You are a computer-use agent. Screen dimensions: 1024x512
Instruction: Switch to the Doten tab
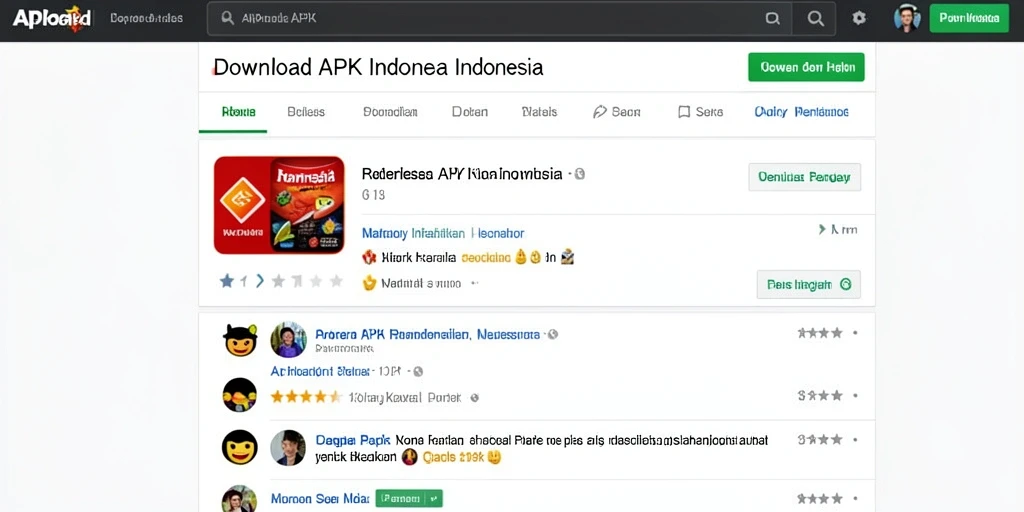point(470,112)
